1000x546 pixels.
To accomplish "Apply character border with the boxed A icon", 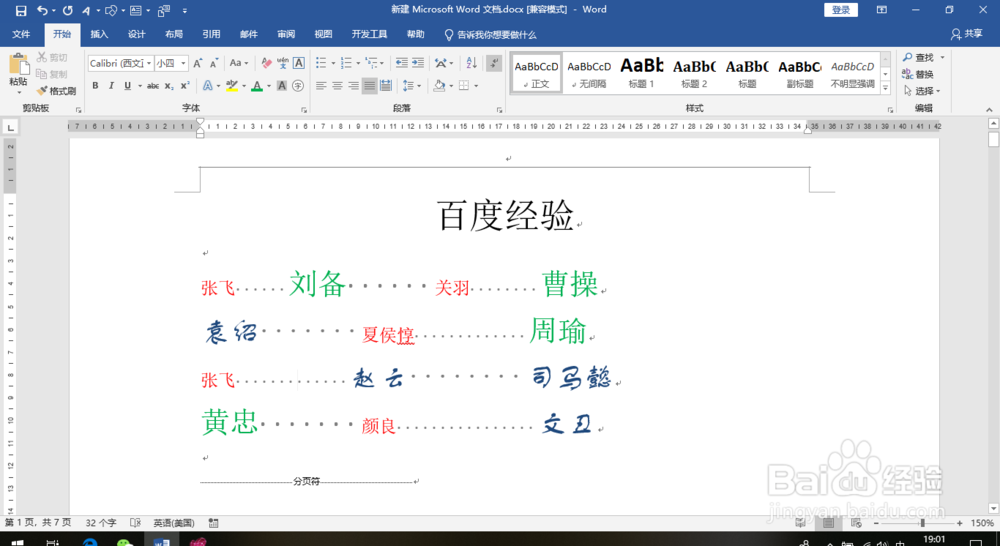I will coord(298,63).
